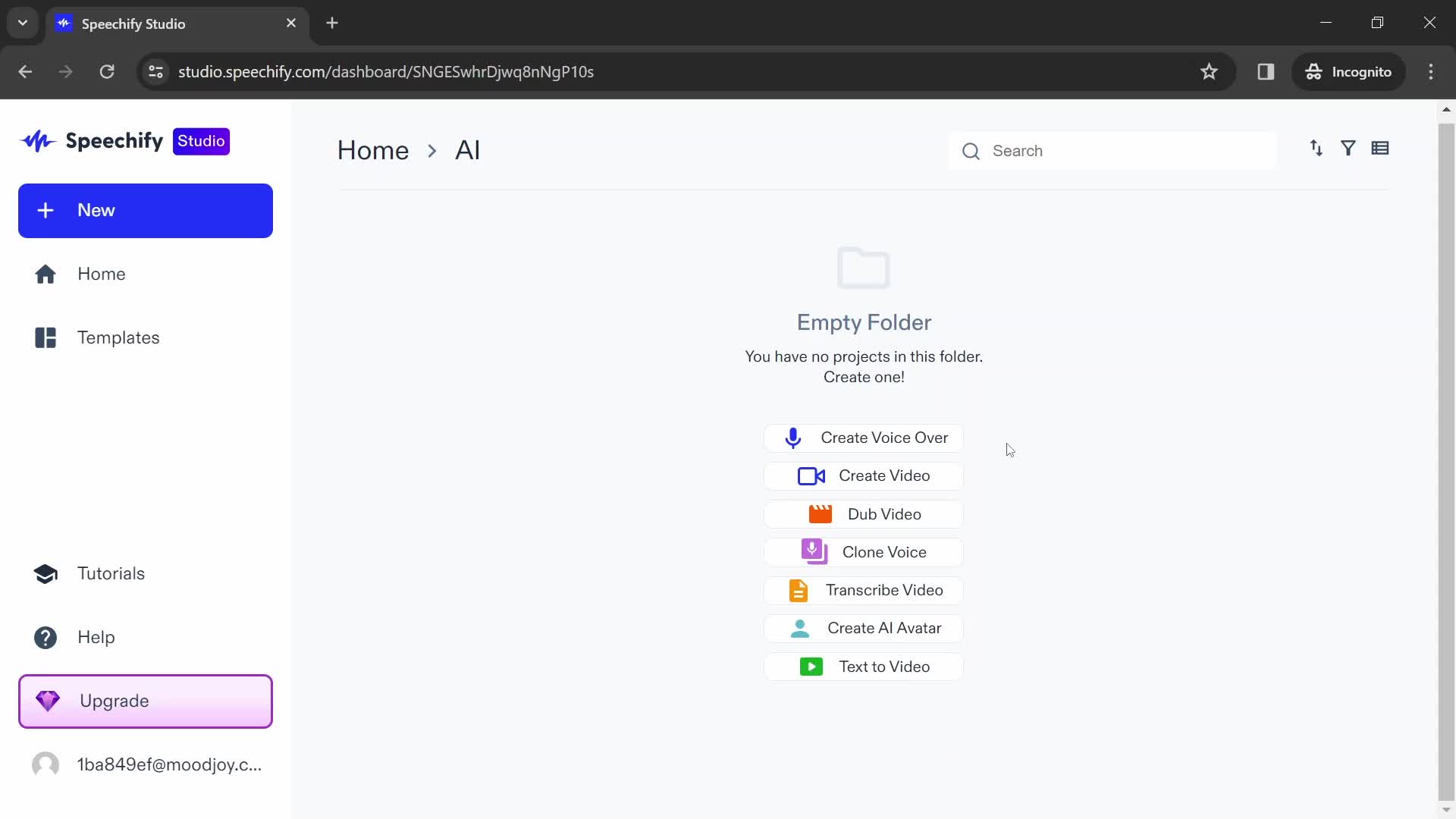Toggle the filter options panel
This screenshot has height=819, width=1456.
1350,149
